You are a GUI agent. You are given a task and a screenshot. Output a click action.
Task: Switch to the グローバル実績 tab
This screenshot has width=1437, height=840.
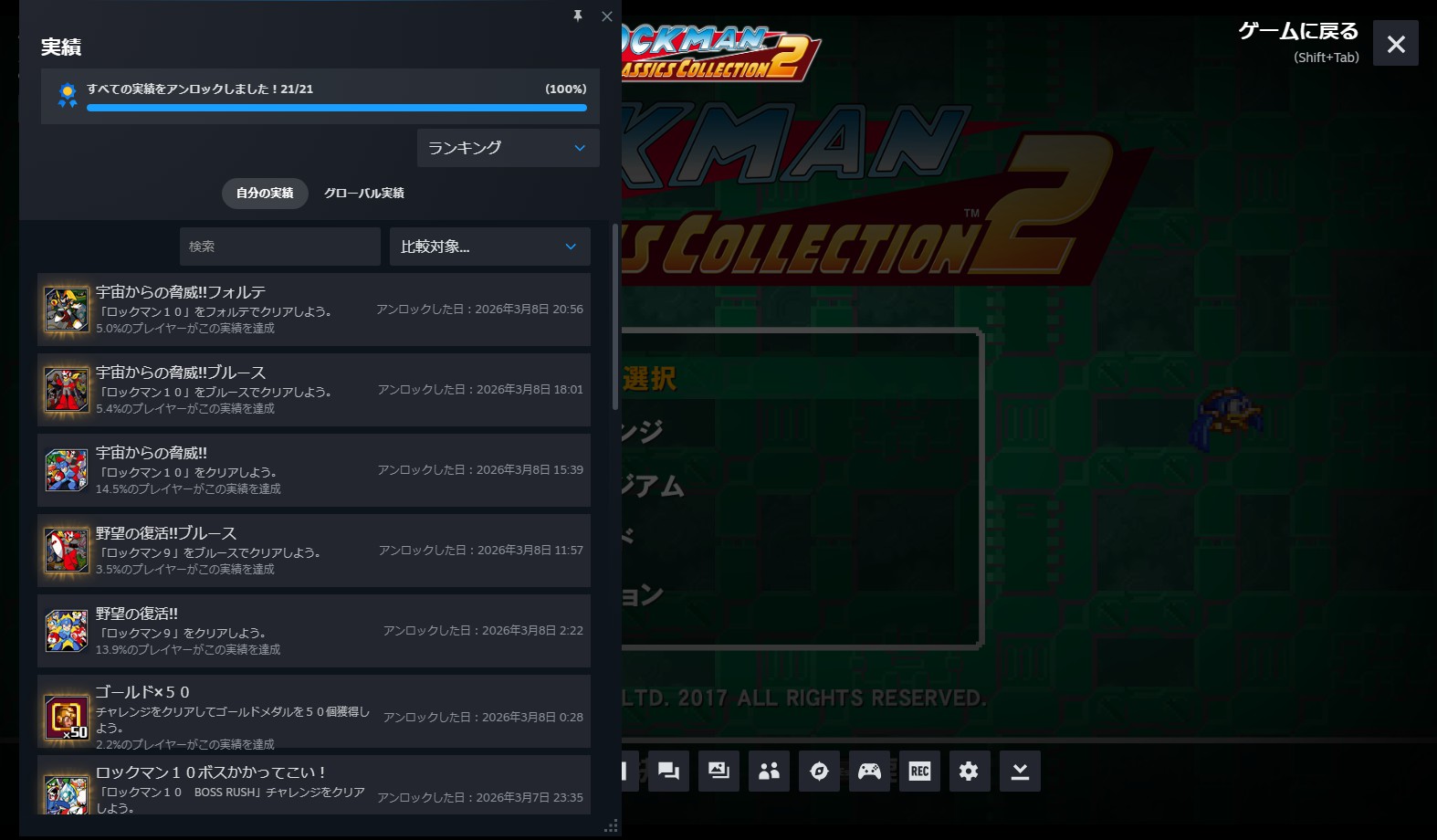click(x=364, y=194)
